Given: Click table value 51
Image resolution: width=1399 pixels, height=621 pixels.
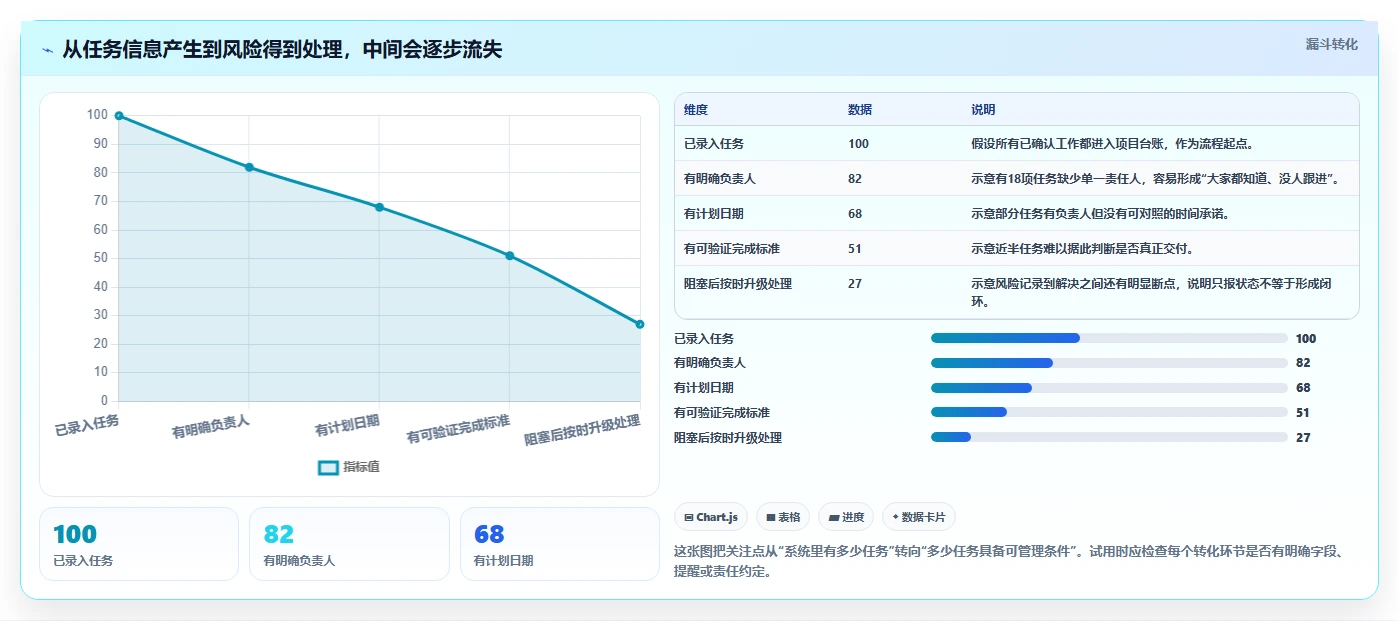Looking at the screenshot, I should (855, 249).
